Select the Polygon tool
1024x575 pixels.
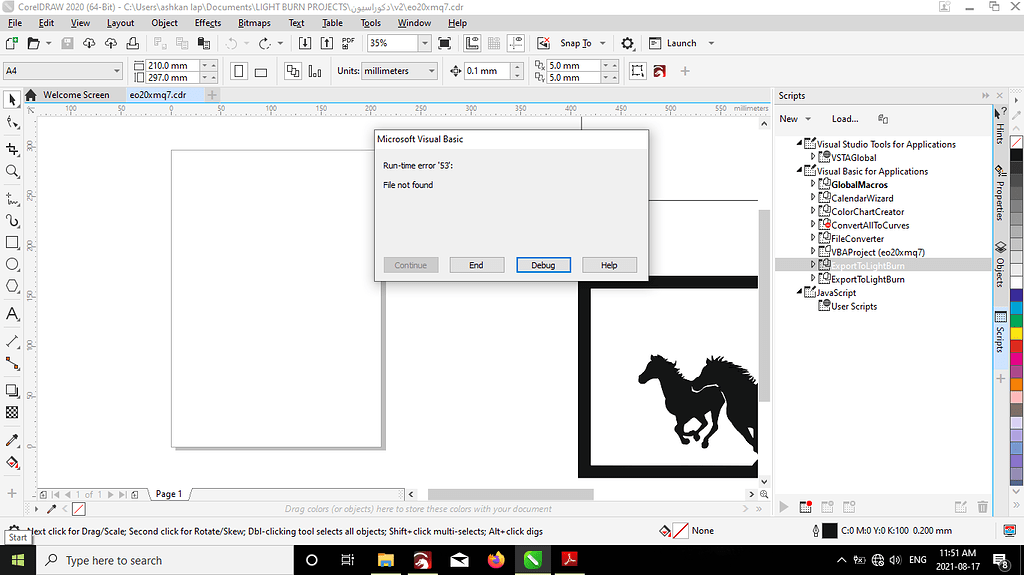12,286
